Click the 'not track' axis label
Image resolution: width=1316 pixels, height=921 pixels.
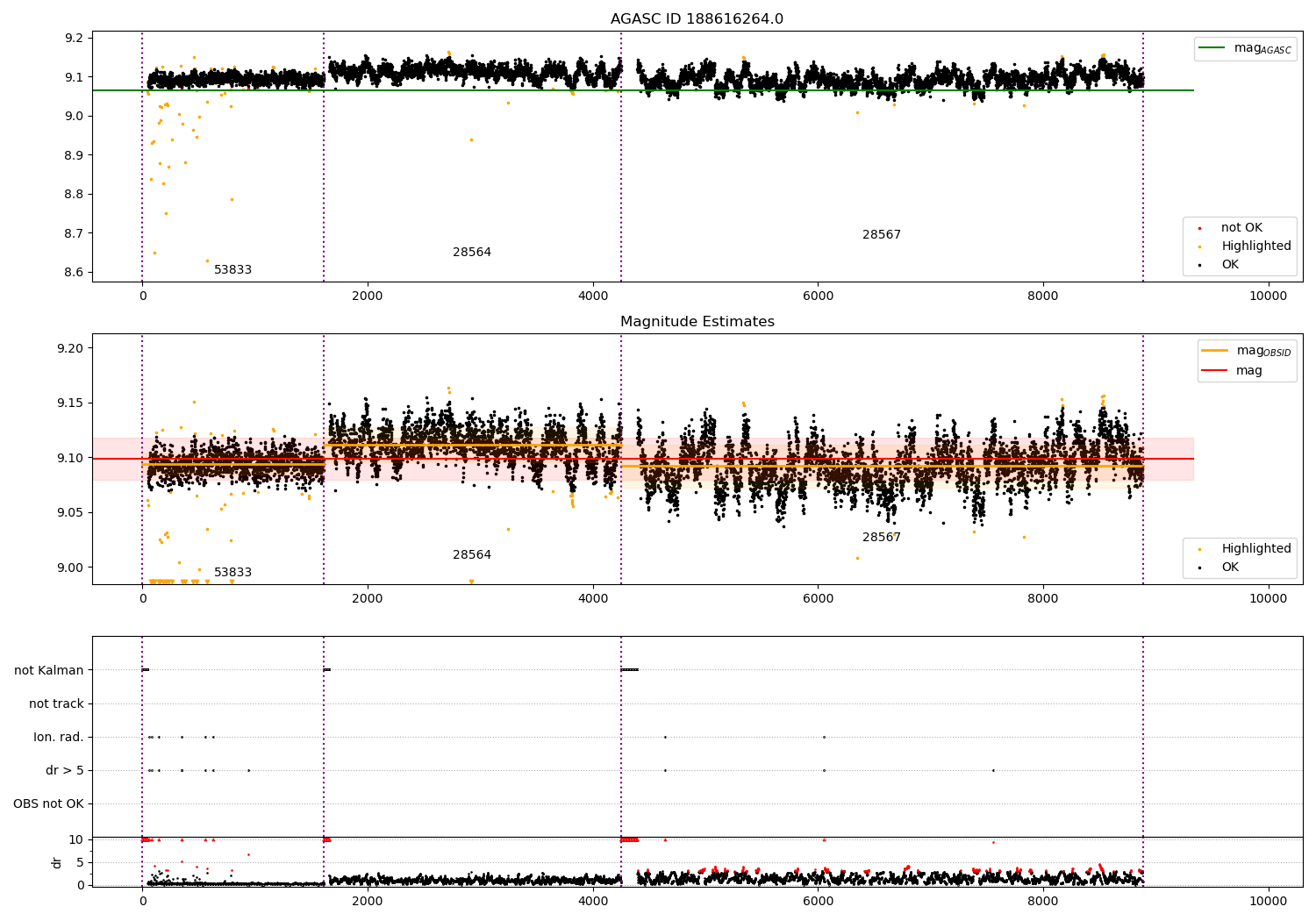click(x=56, y=703)
